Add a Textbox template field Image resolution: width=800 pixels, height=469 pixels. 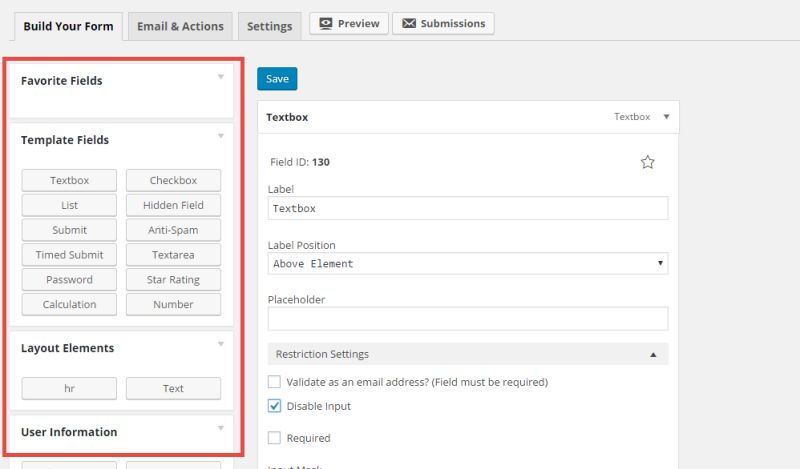69,180
